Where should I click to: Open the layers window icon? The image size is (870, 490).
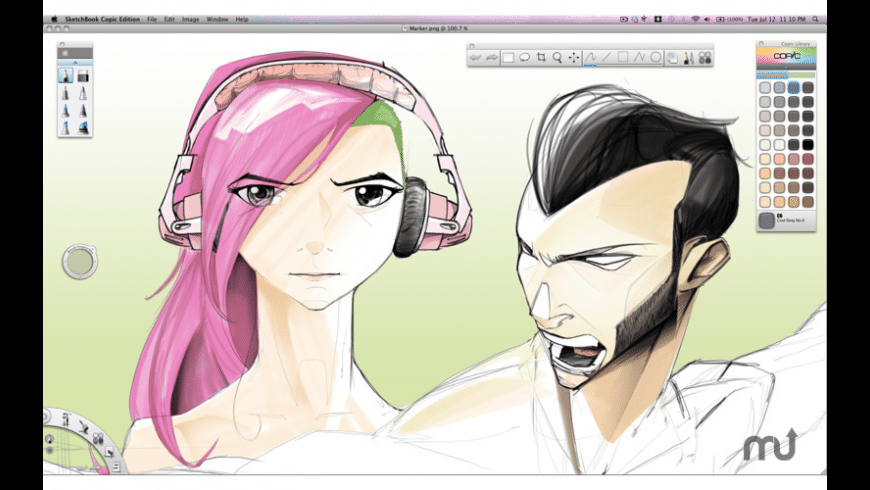(672, 58)
